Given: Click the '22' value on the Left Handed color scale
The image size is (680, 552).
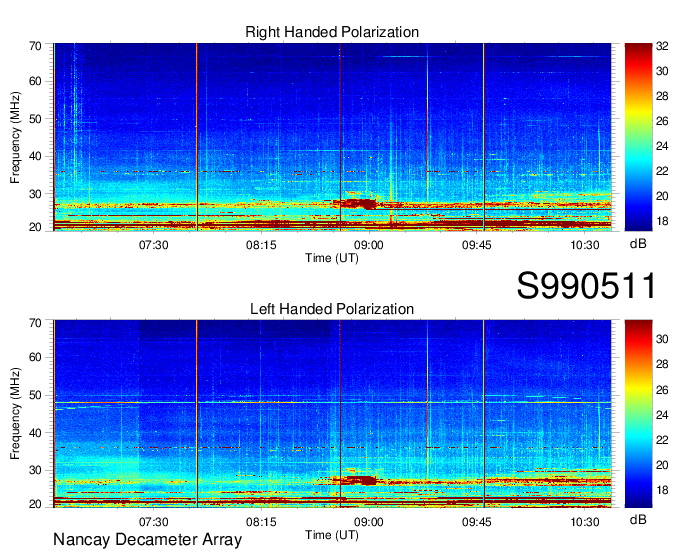Looking at the screenshot, I should click(662, 440).
